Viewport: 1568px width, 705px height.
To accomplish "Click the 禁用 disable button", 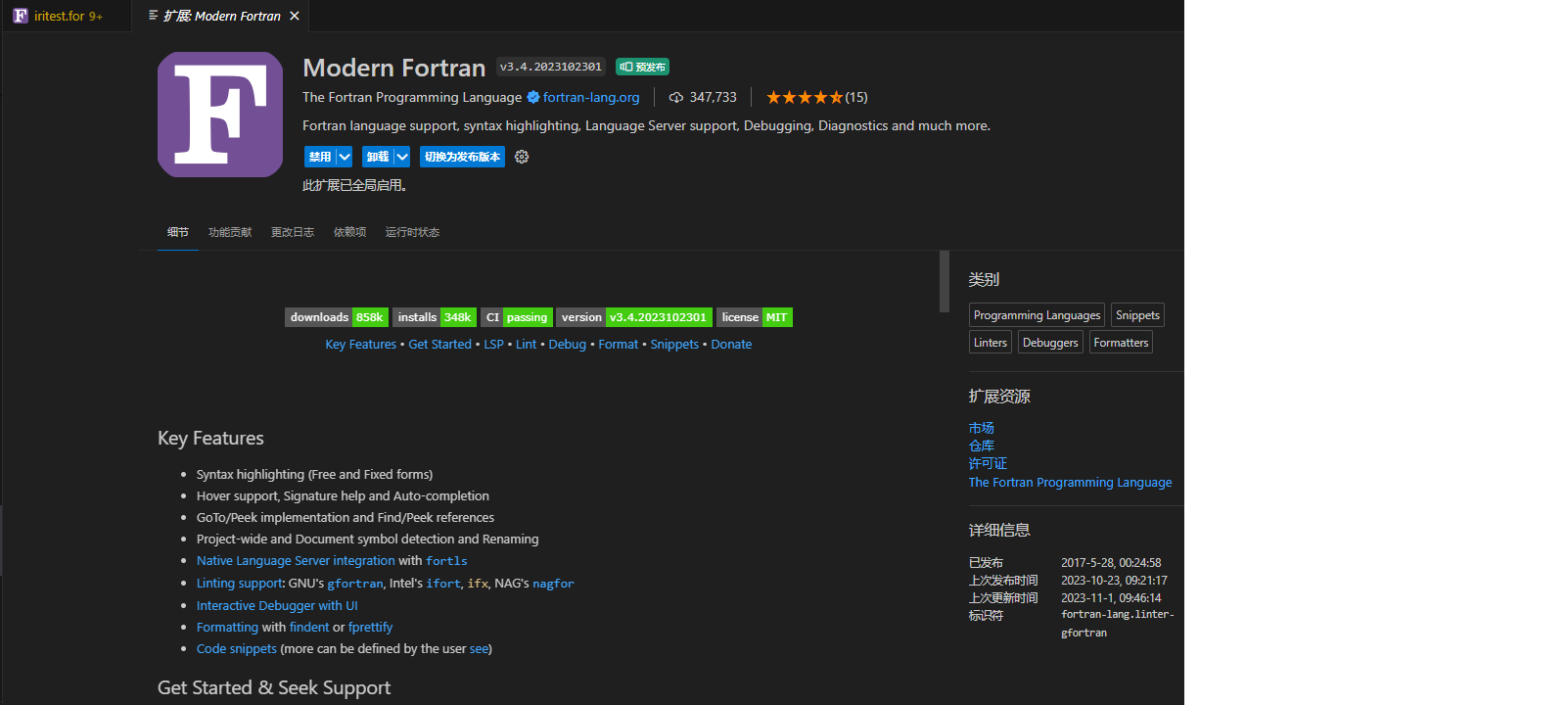I will (x=319, y=157).
